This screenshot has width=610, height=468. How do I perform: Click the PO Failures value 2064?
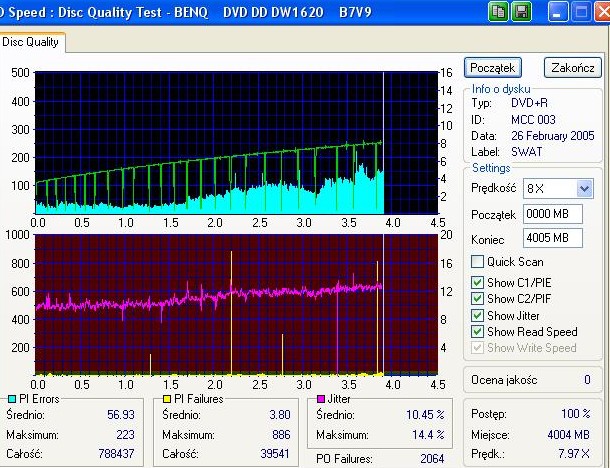[432, 459]
